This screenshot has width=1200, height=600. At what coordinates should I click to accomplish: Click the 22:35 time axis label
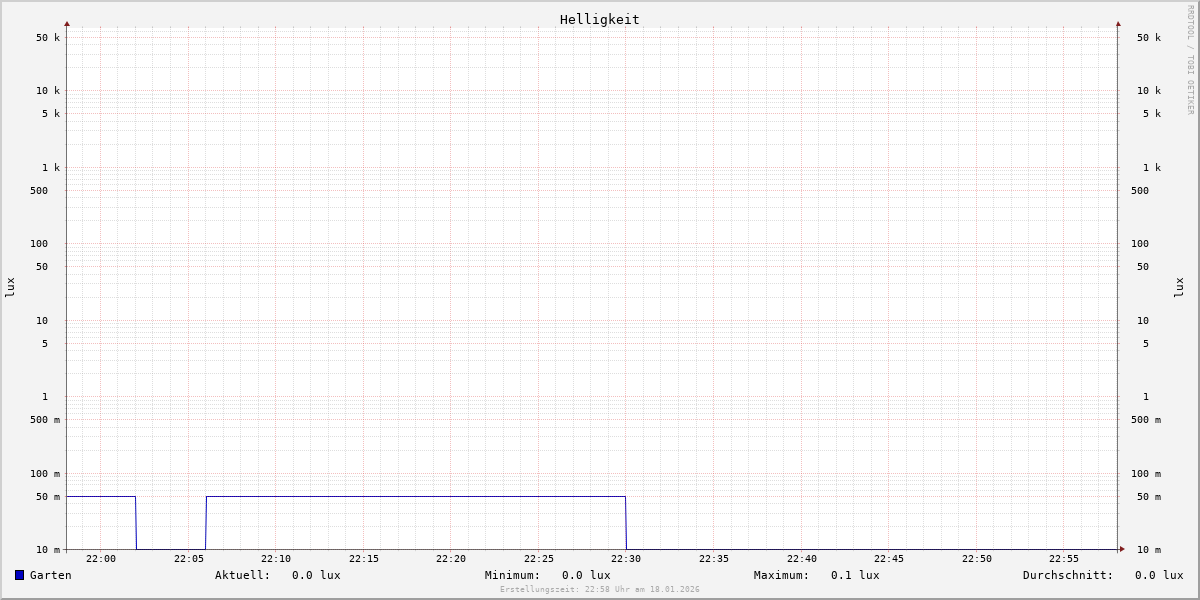(714, 559)
